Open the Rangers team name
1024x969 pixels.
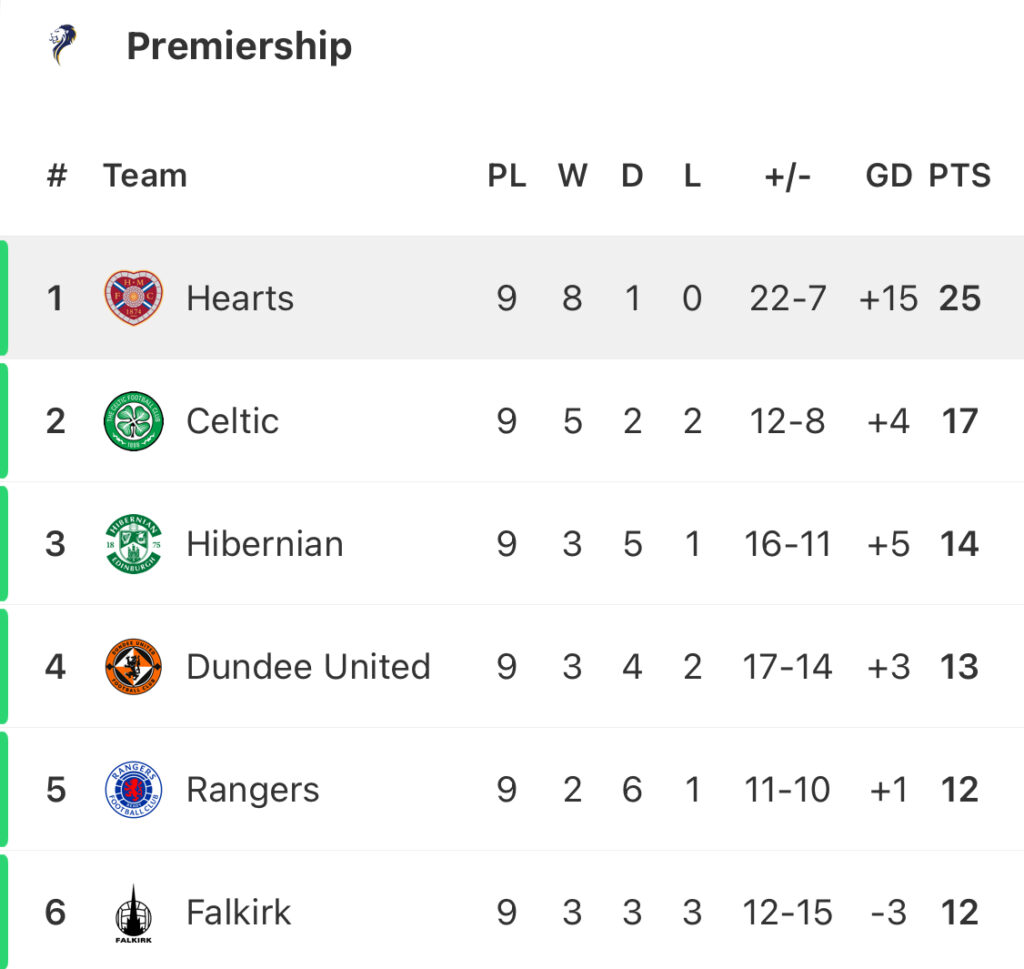(x=252, y=790)
